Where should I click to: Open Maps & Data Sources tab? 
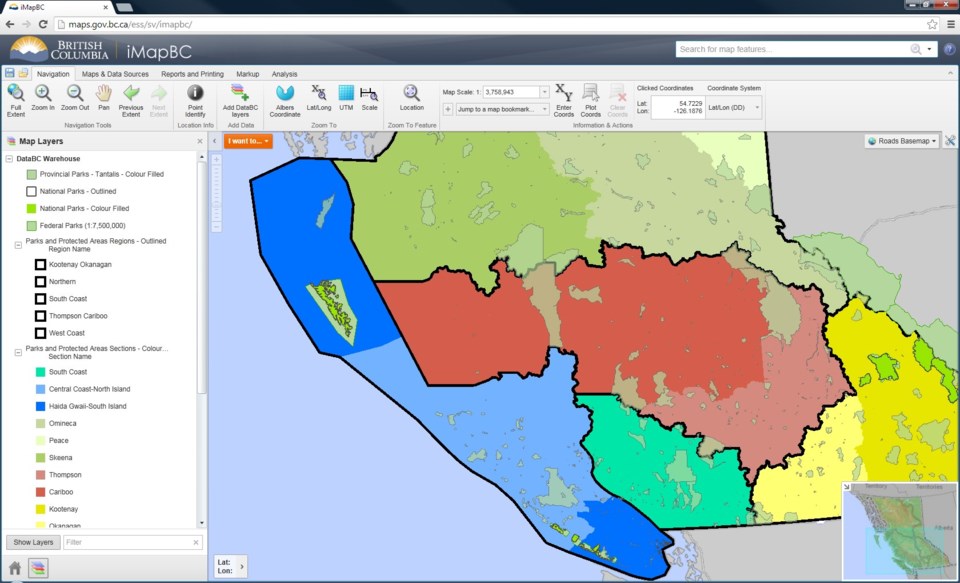(x=115, y=74)
